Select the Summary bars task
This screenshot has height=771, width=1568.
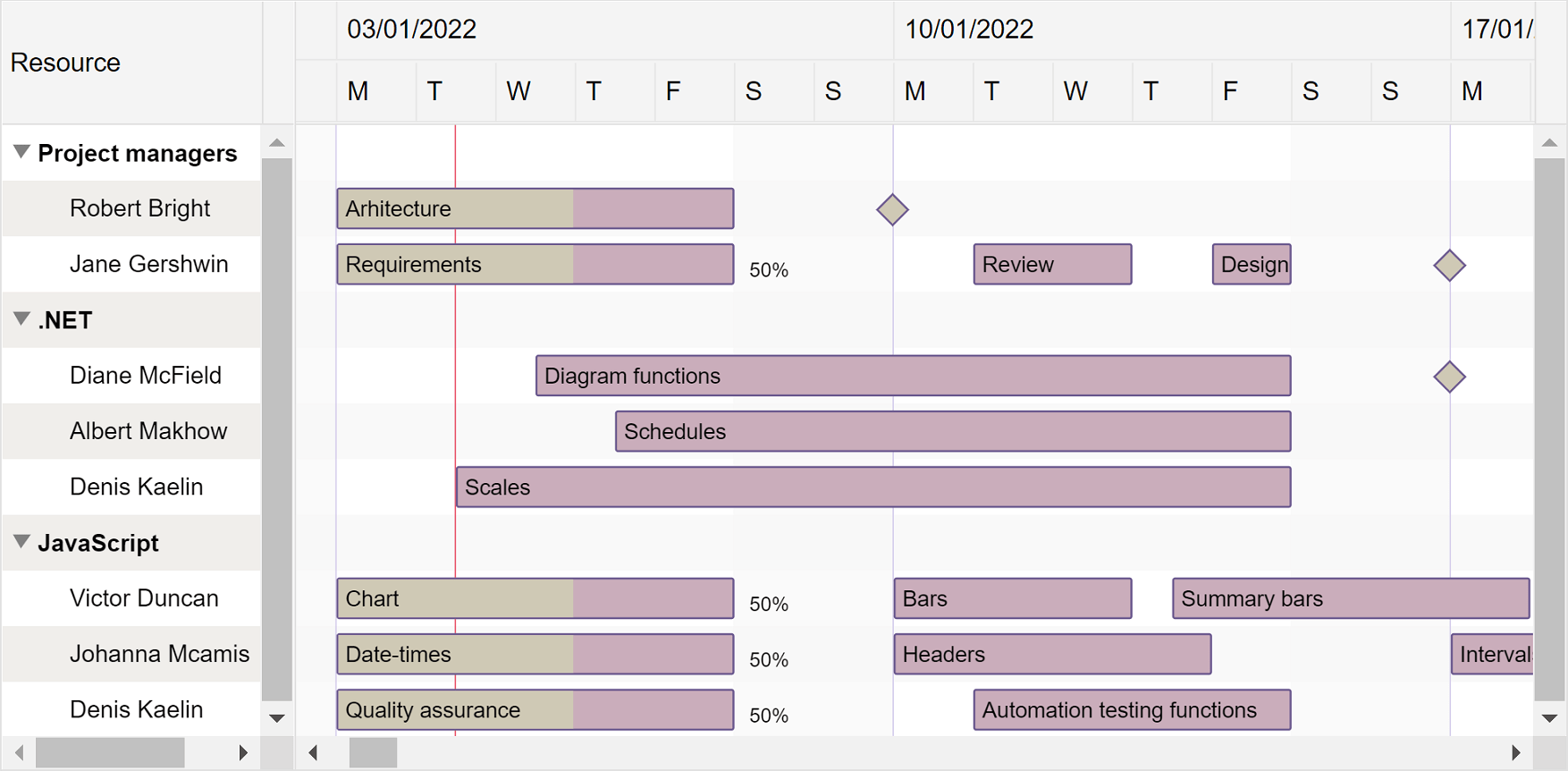click(1351, 598)
